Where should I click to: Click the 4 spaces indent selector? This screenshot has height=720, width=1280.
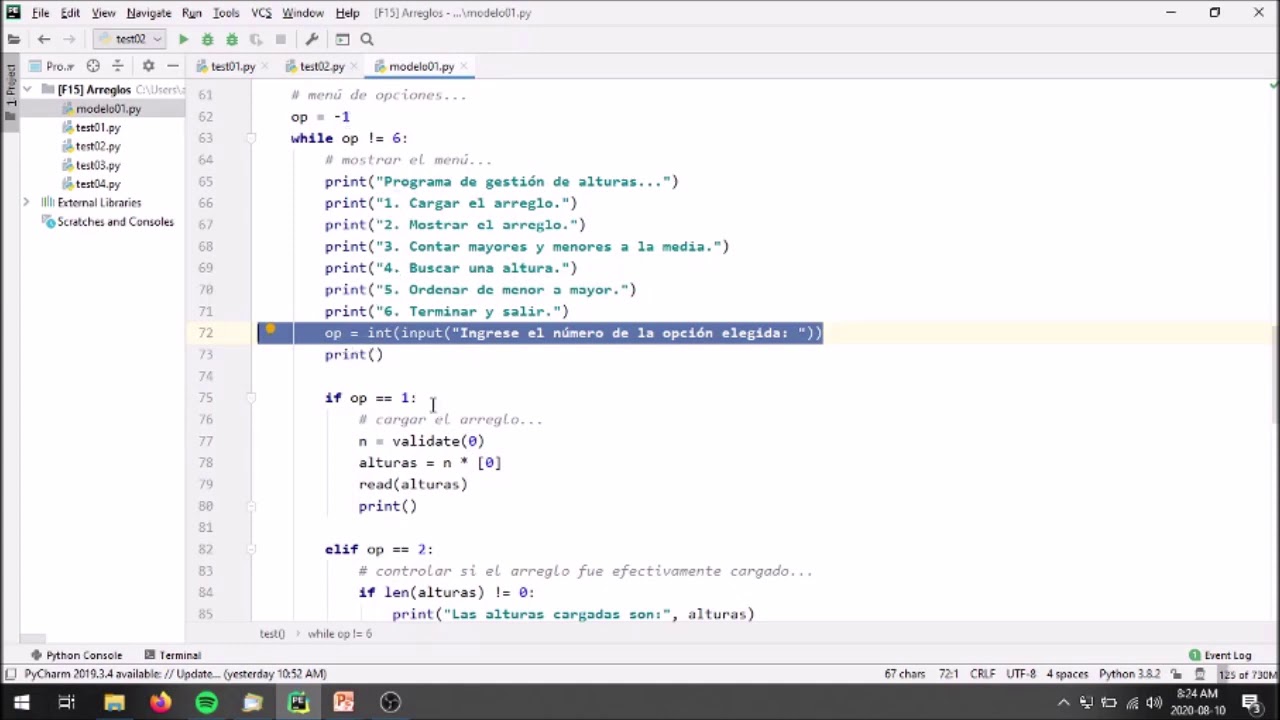pos(1067,674)
